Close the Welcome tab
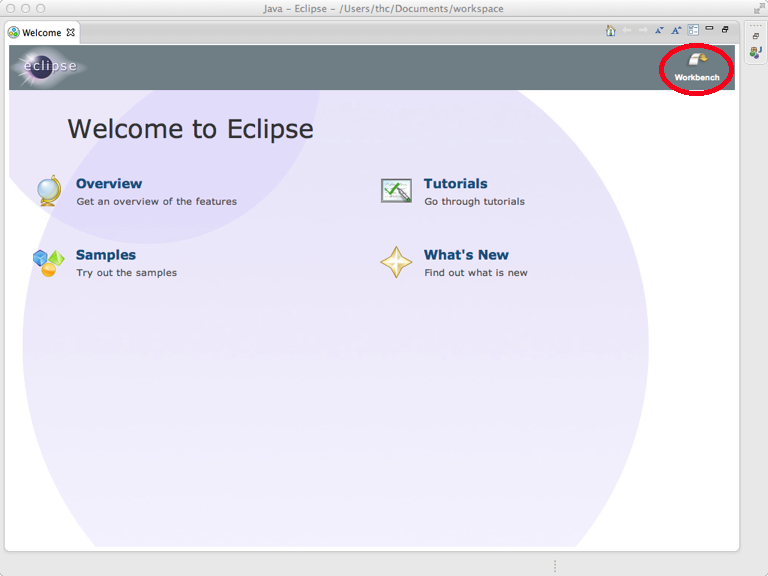Image resolution: width=768 pixels, height=576 pixels. coord(71,32)
